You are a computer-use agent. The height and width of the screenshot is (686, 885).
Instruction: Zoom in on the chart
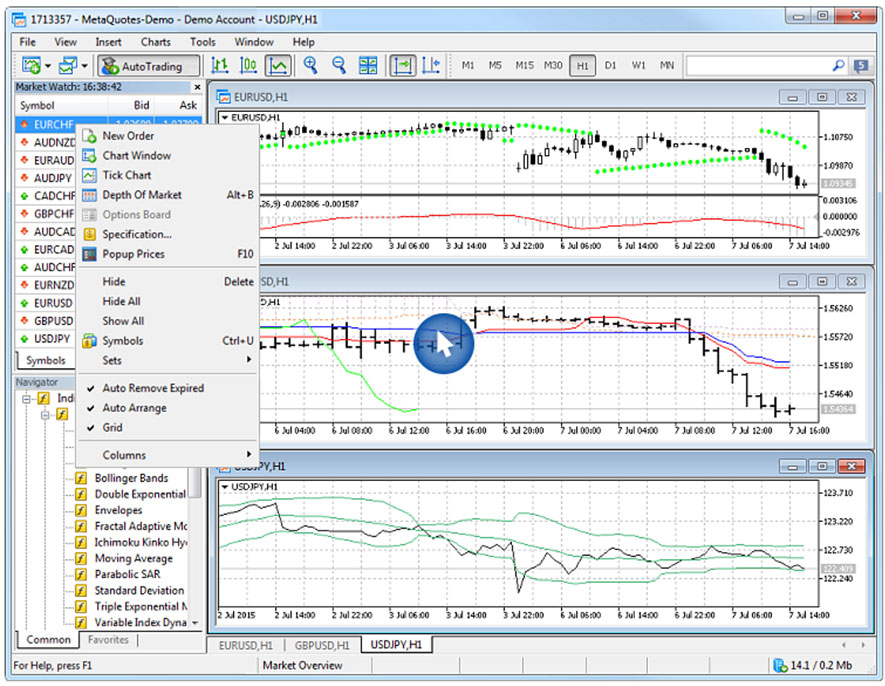(x=310, y=65)
